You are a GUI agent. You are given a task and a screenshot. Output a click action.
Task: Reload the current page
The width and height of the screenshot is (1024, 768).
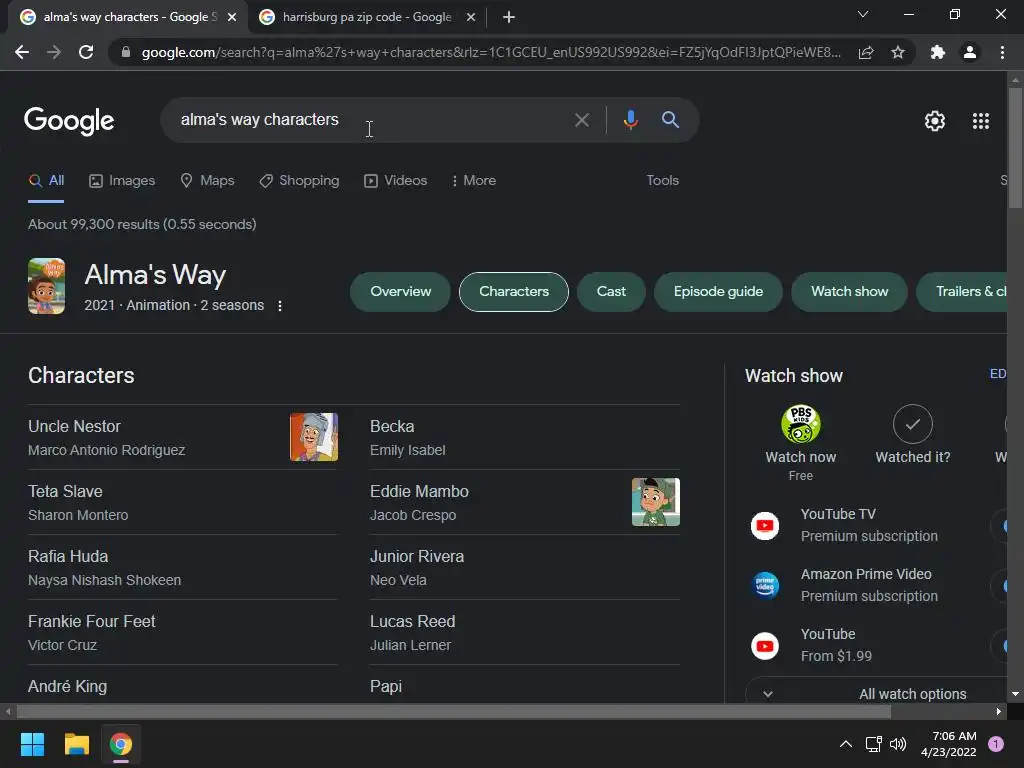[x=86, y=52]
